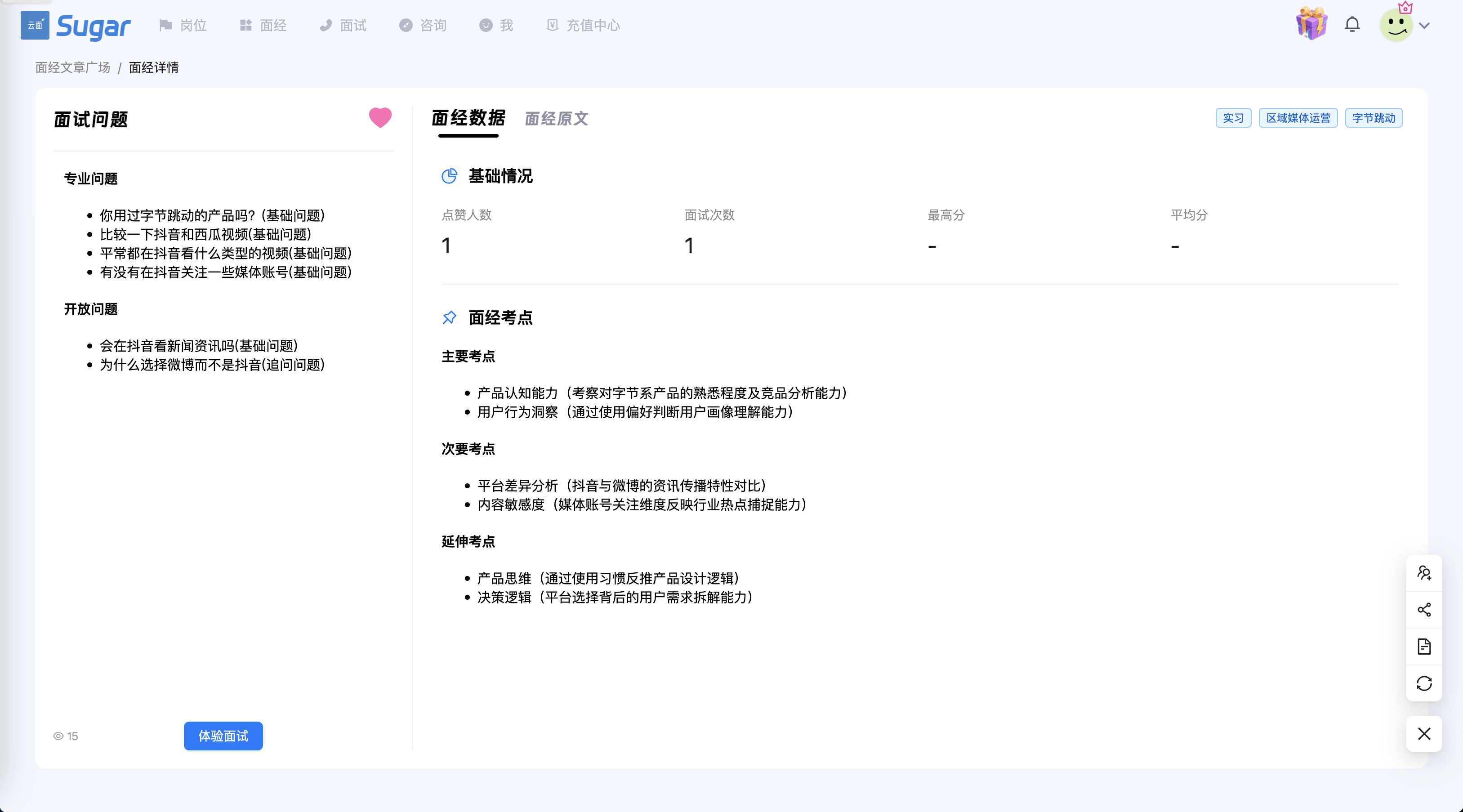Click the 面试问题 panel title

pos(91,120)
